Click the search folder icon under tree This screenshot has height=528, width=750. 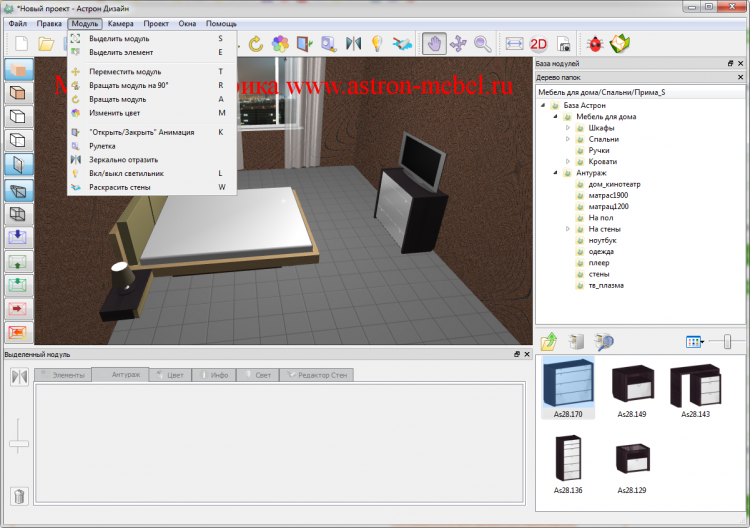point(603,342)
